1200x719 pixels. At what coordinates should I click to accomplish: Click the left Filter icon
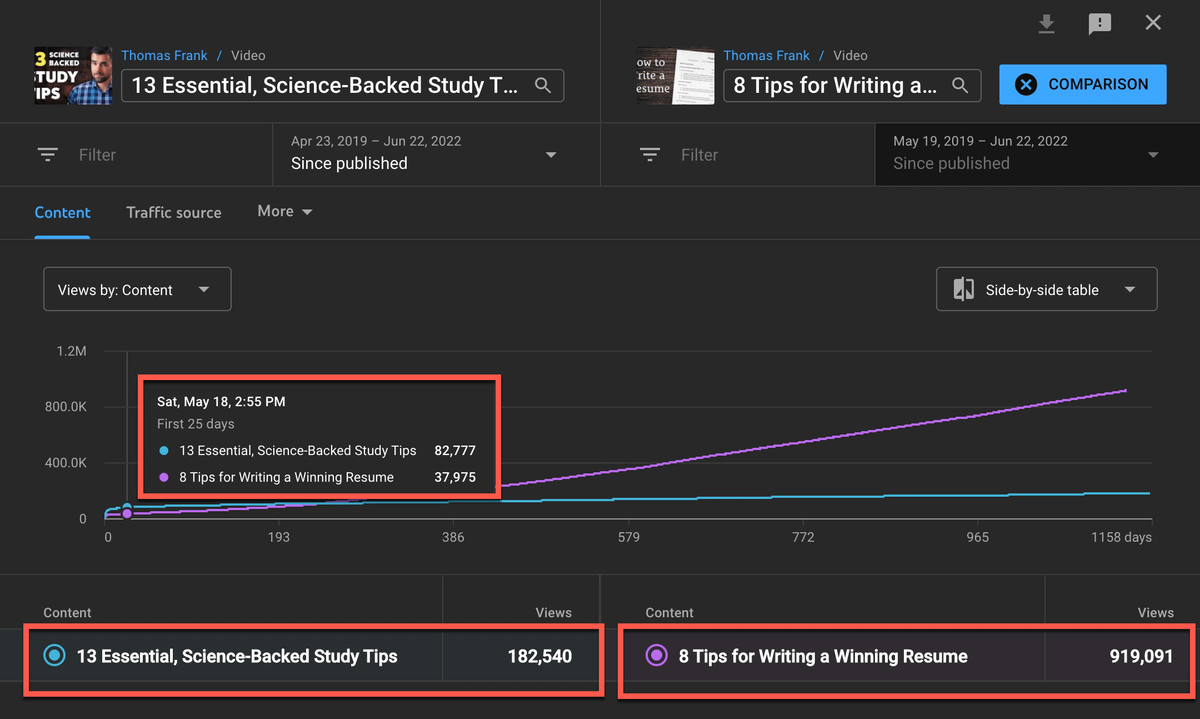(48, 155)
